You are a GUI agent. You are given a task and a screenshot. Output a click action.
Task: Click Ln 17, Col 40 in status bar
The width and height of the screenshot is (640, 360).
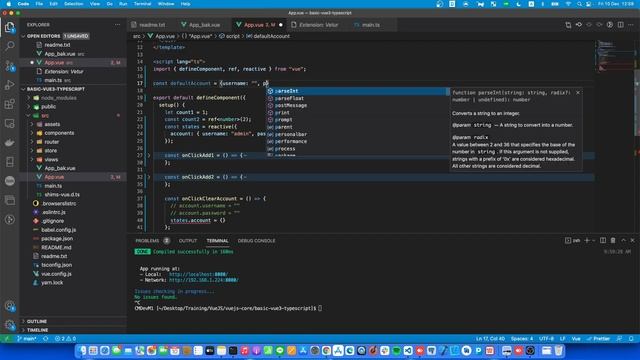point(490,338)
